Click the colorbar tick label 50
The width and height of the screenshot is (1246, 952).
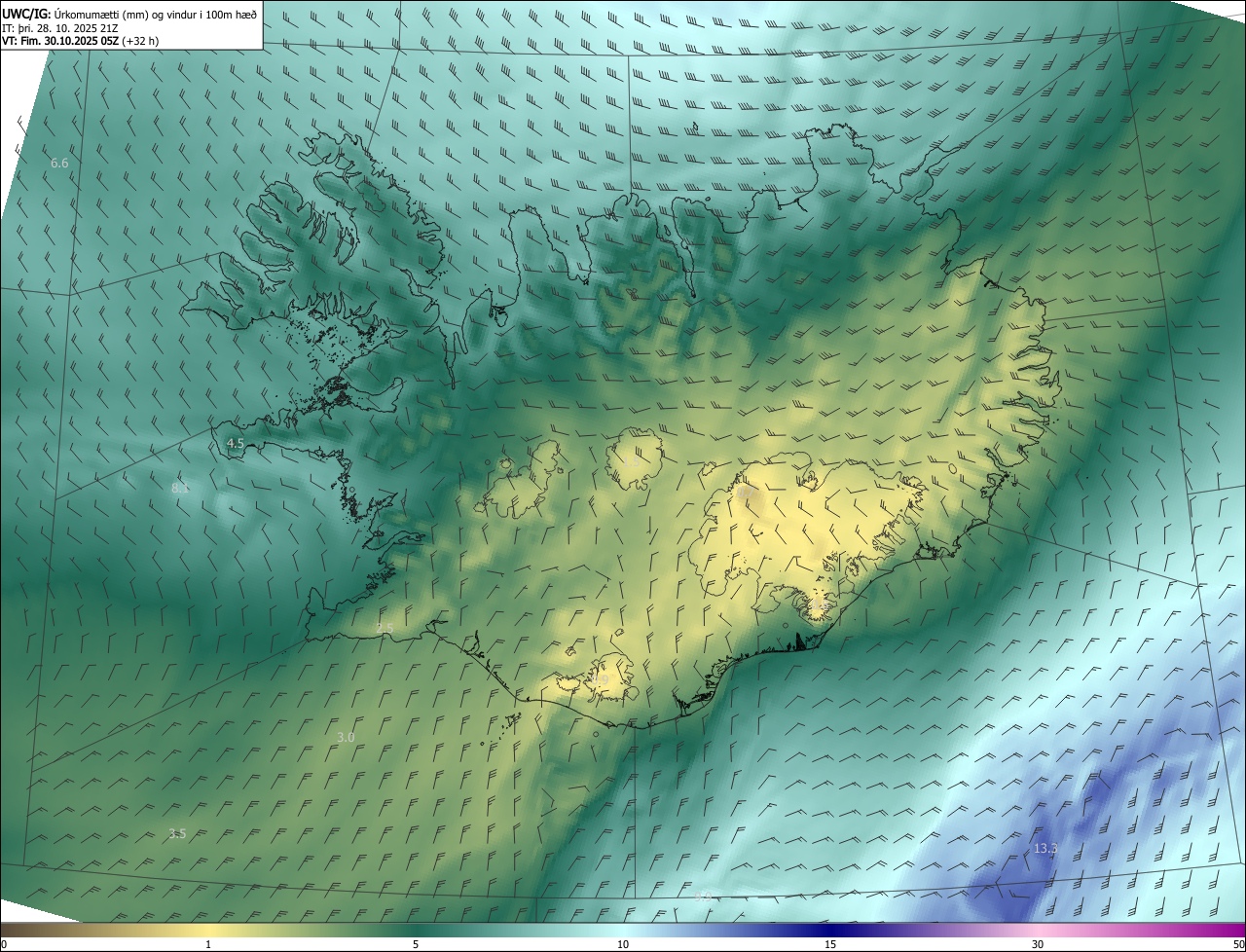point(1238,944)
